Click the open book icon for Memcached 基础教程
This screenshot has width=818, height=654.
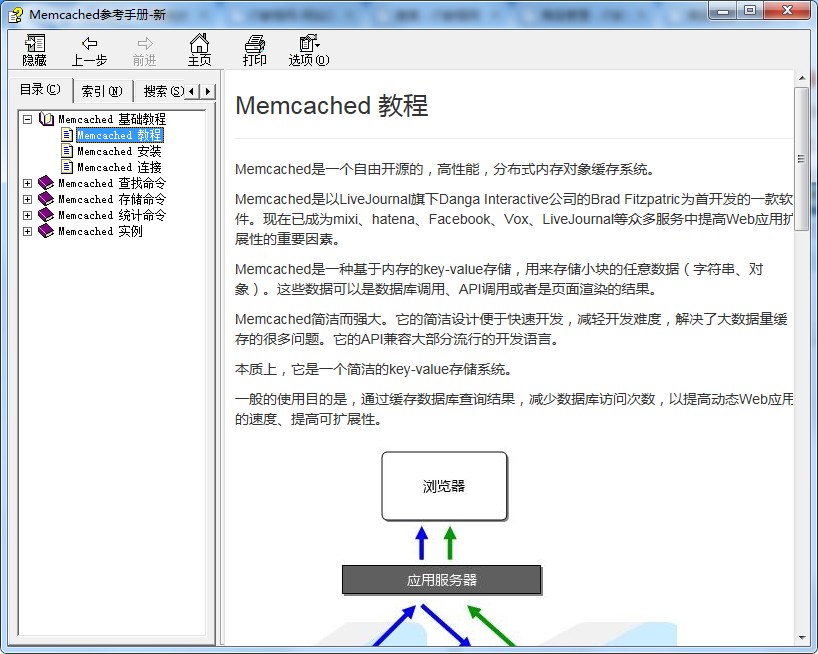point(47,119)
